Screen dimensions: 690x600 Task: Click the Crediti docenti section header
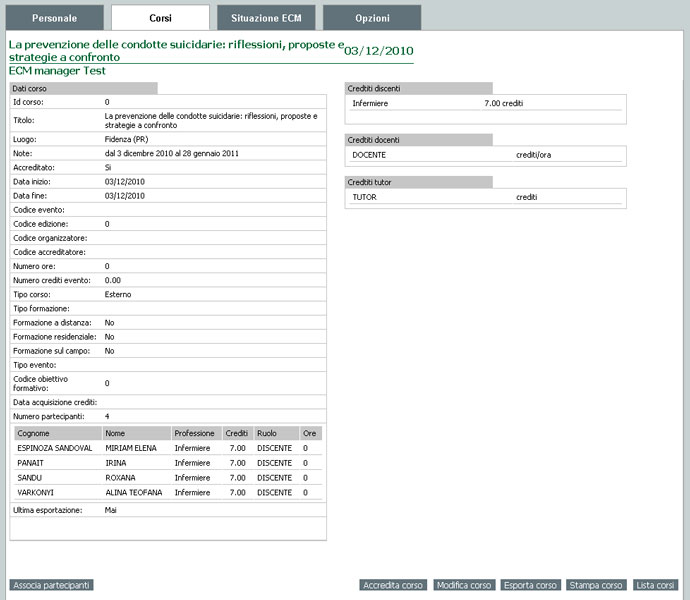418,140
